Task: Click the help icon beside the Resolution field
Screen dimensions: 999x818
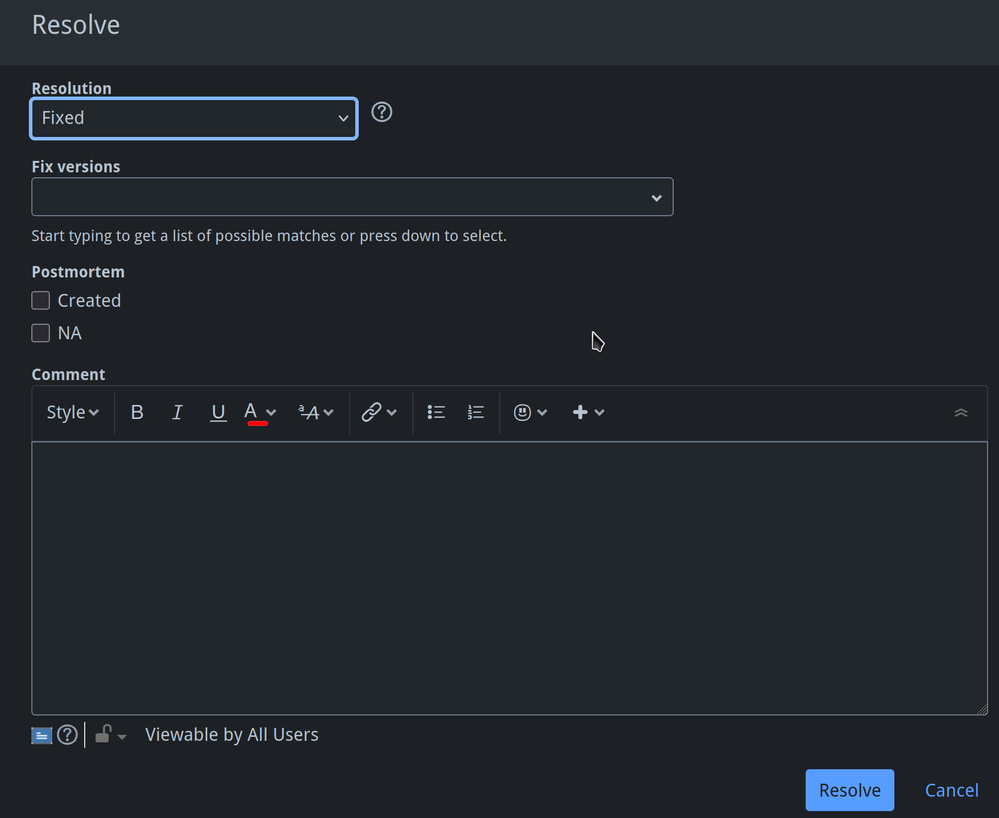Action: [x=381, y=112]
